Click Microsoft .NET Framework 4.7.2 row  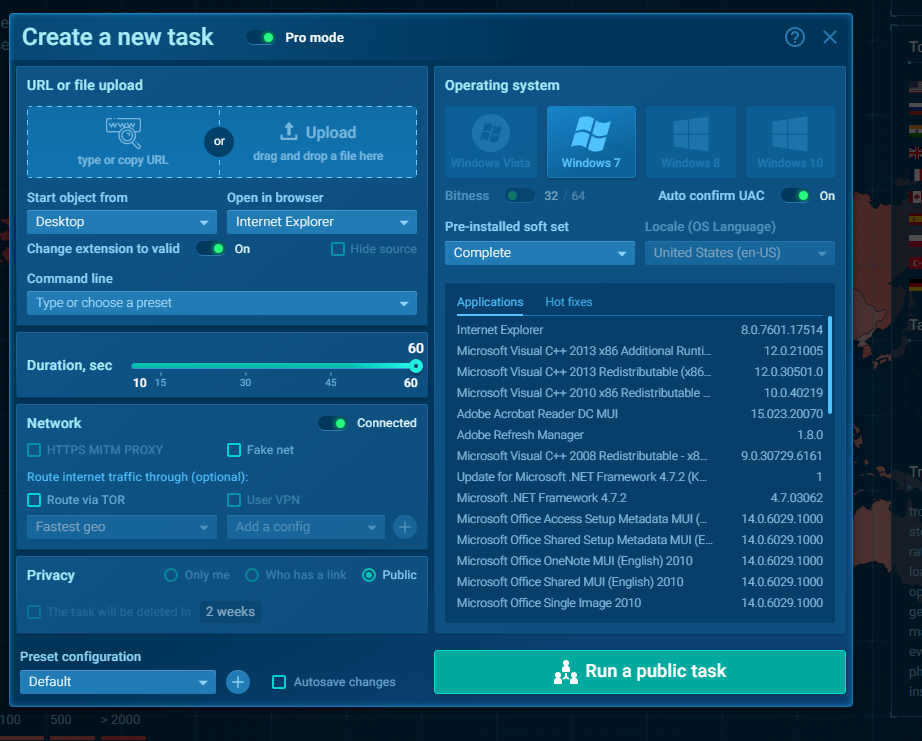point(640,498)
